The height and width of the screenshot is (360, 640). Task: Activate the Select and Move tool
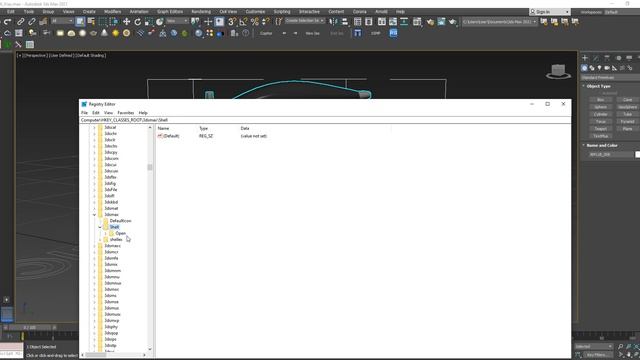(127, 22)
